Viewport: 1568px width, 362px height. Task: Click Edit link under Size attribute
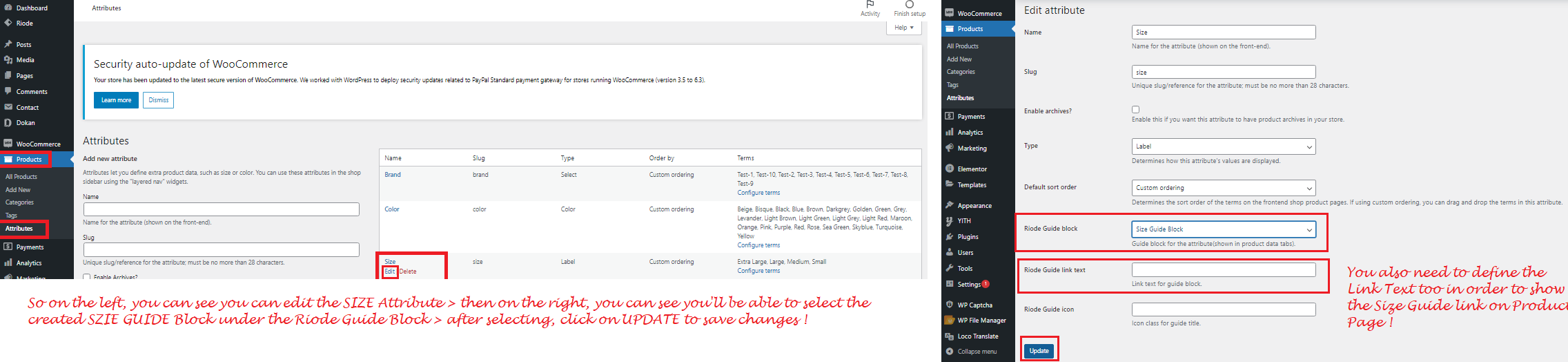[390, 271]
